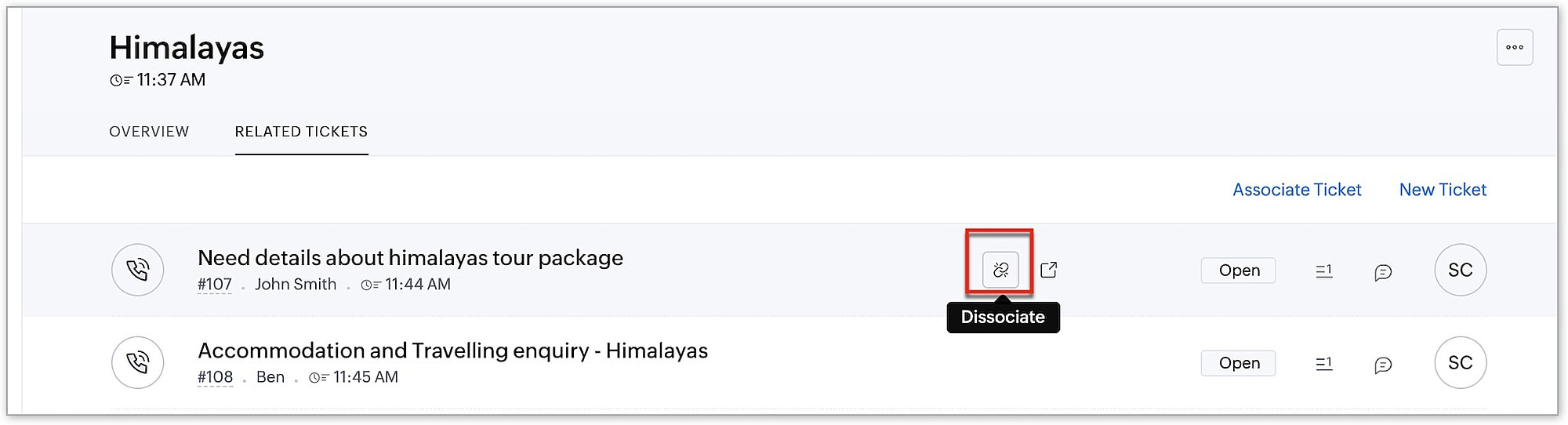Click the New Ticket link
This screenshot has height=425, width=1568.
coord(1443,190)
